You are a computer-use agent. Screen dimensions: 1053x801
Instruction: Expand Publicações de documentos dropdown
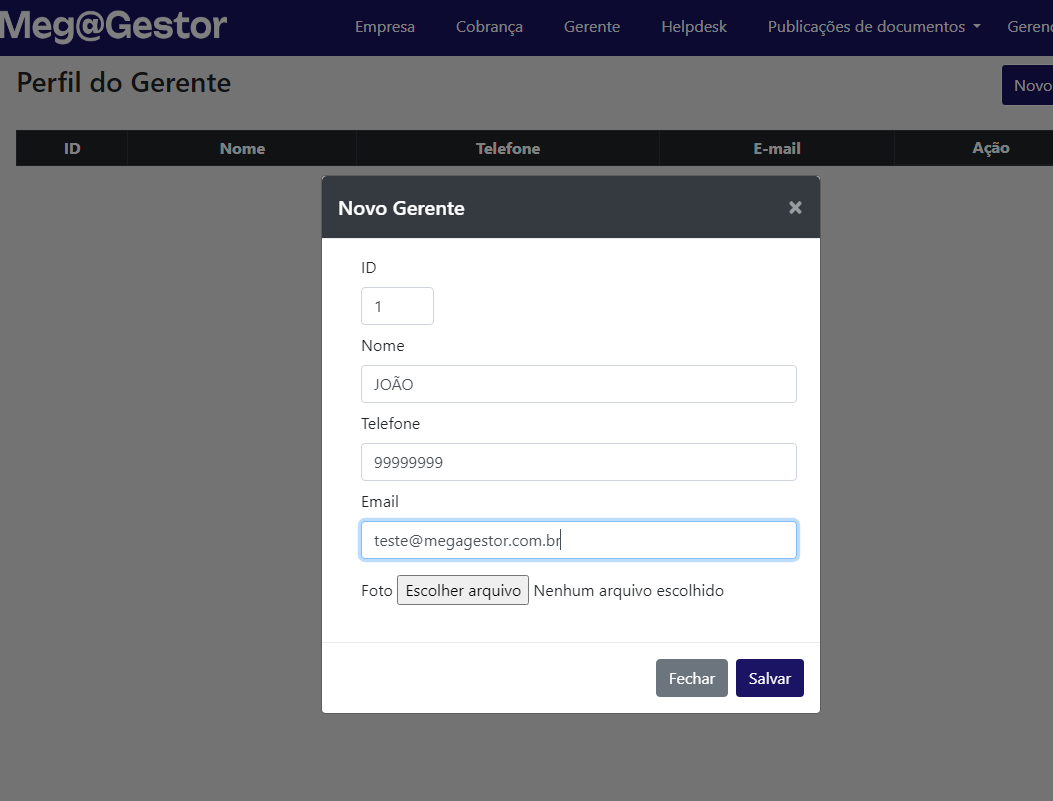pyautogui.click(x=873, y=27)
